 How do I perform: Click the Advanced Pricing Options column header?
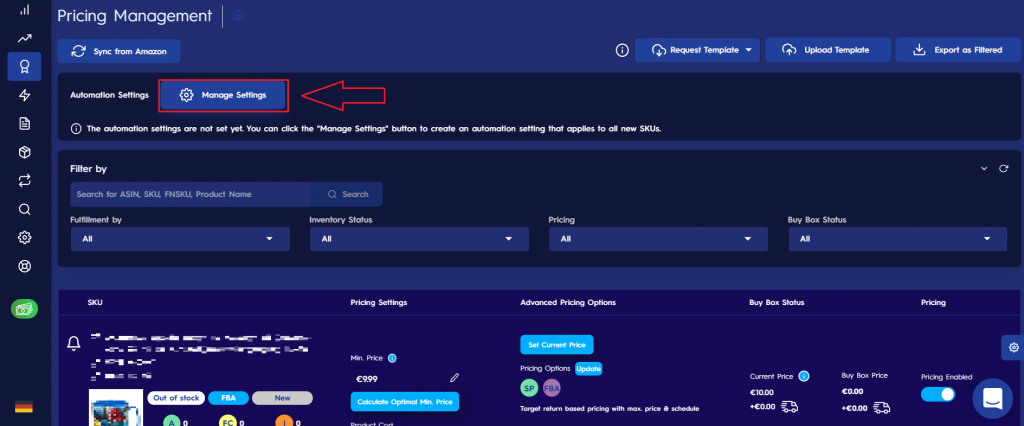point(568,303)
